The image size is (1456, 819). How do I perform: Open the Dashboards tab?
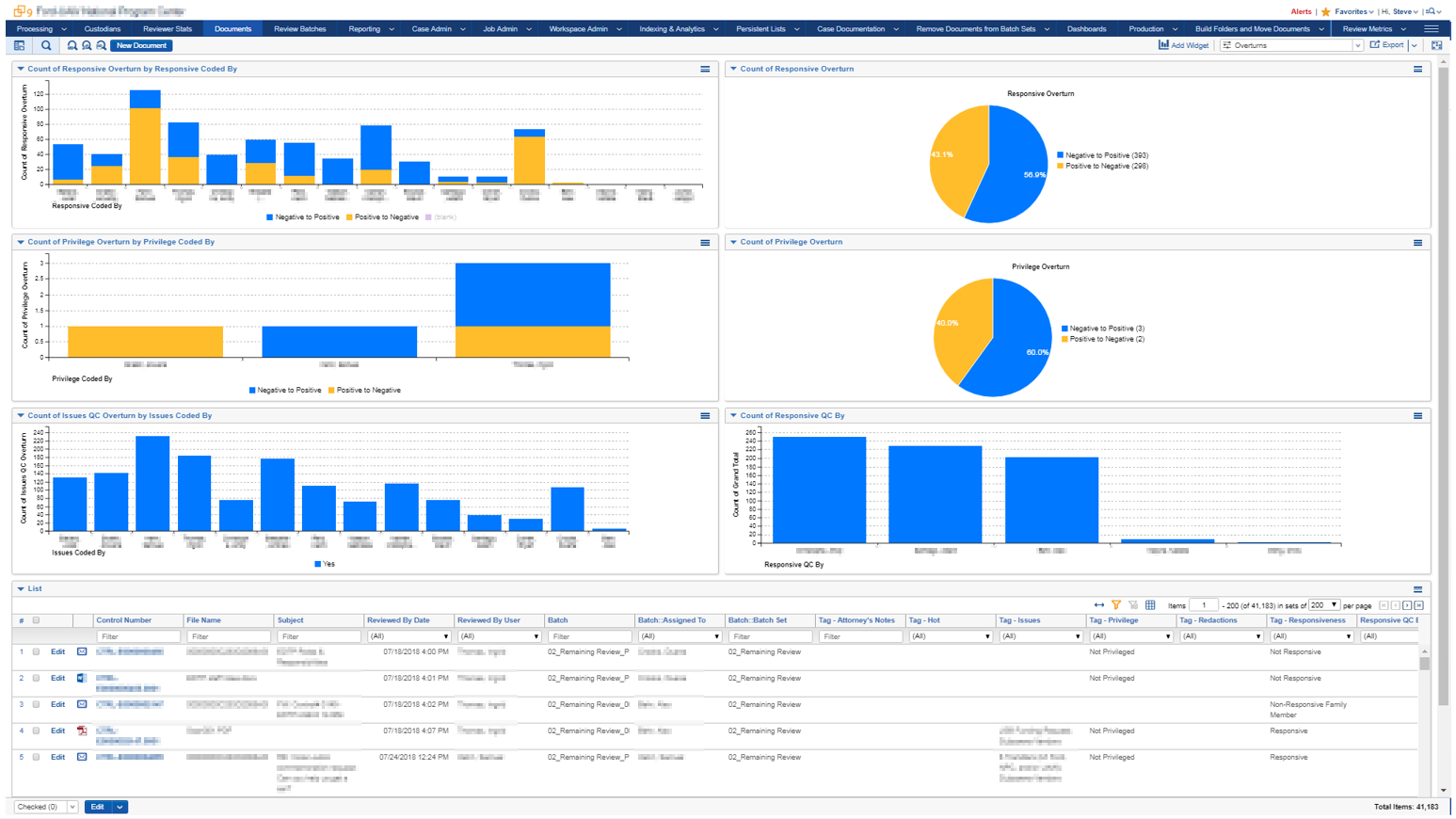point(1086,29)
